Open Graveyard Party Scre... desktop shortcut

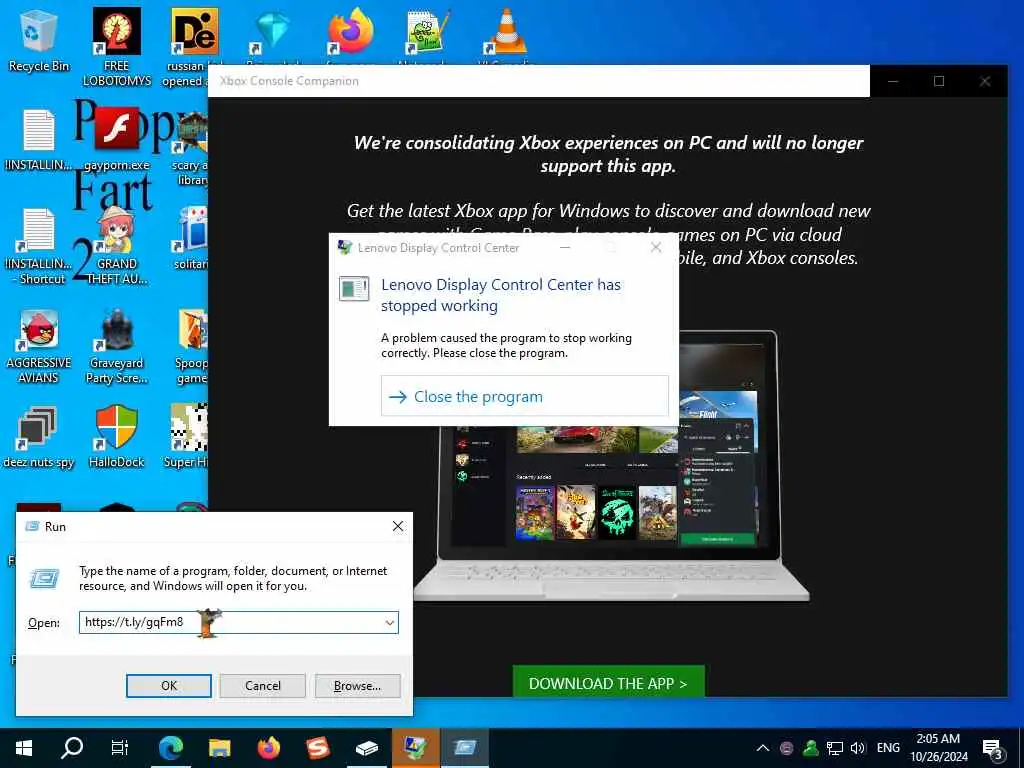(116, 345)
